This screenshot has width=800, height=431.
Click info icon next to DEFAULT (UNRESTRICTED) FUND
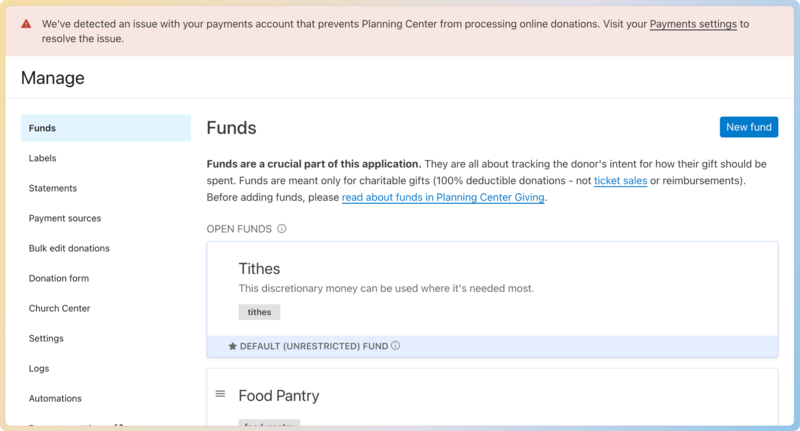click(396, 346)
